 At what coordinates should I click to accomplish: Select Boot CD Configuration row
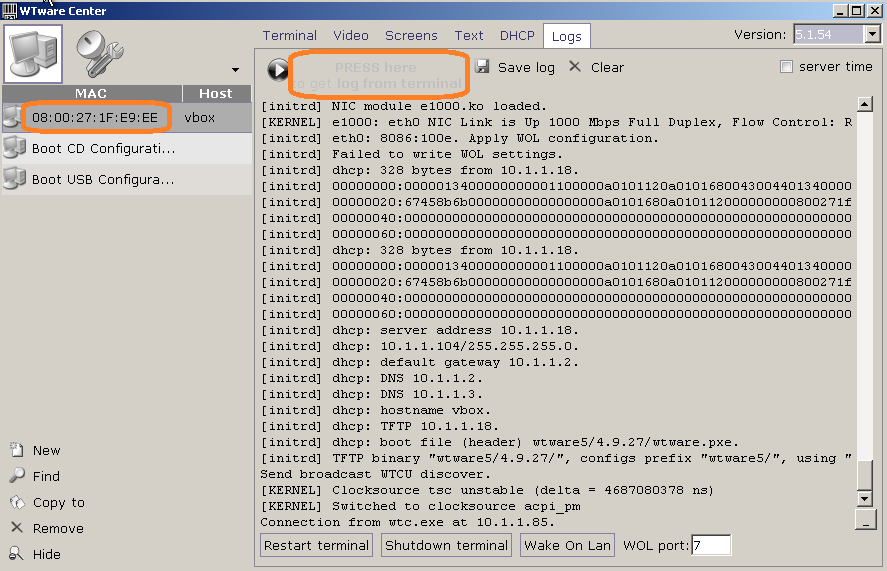tap(127, 148)
